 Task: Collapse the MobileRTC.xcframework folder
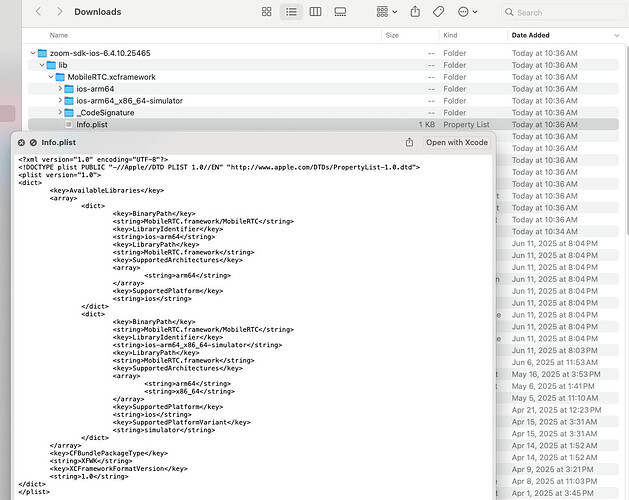tap(51, 77)
